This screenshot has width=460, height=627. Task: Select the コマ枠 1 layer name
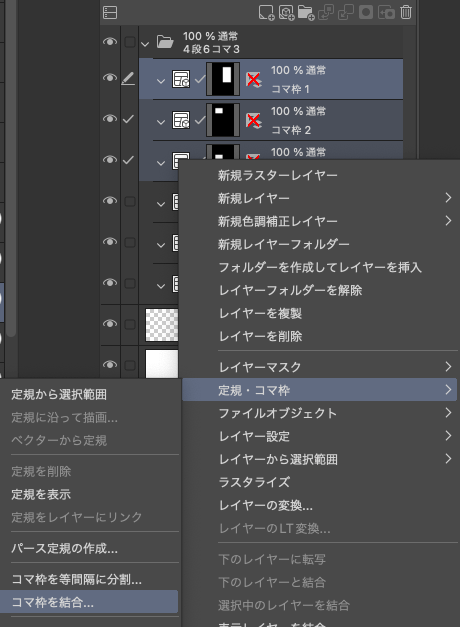[x=290, y=89]
